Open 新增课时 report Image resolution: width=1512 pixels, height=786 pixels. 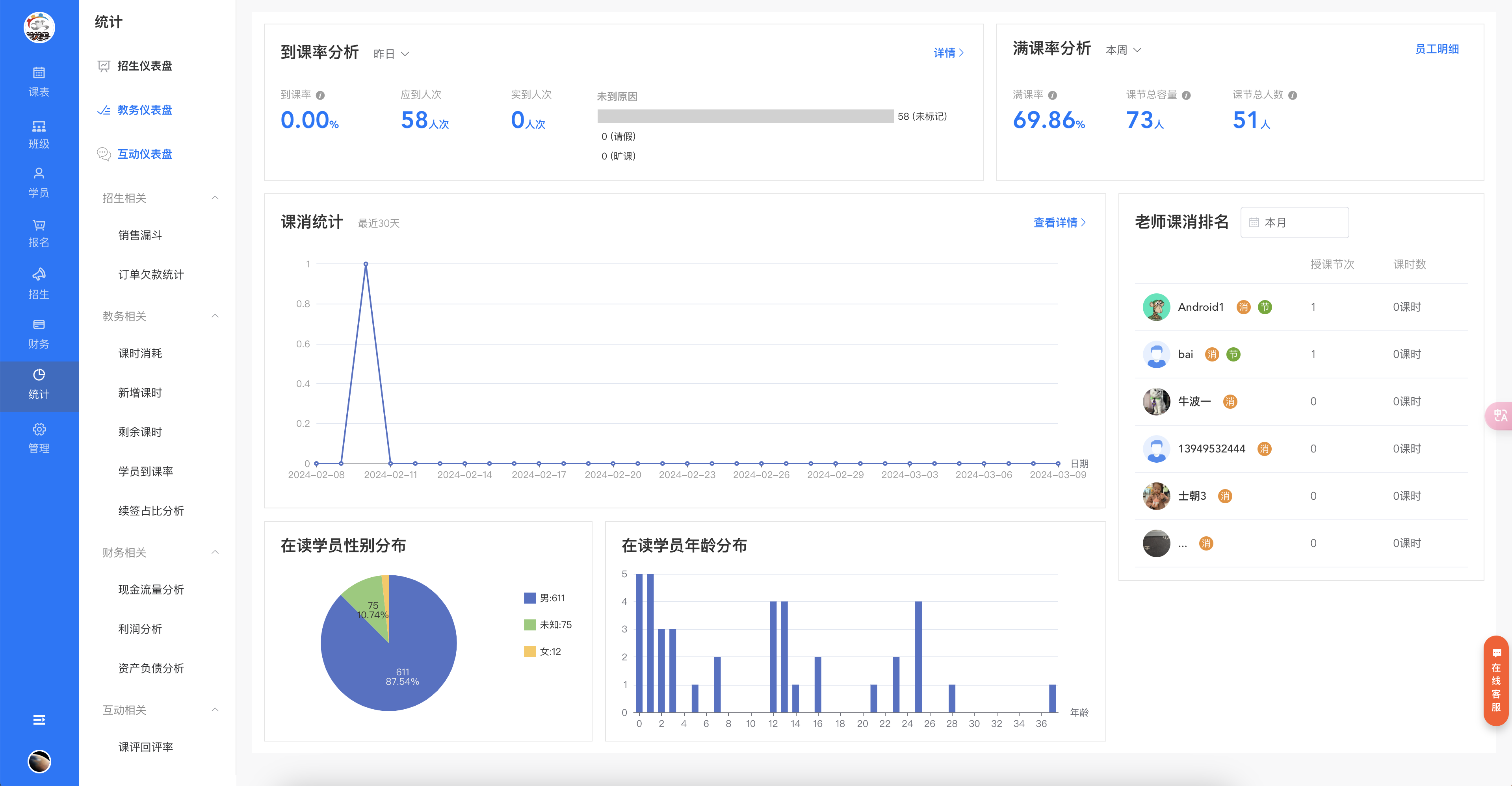pyautogui.click(x=140, y=393)
